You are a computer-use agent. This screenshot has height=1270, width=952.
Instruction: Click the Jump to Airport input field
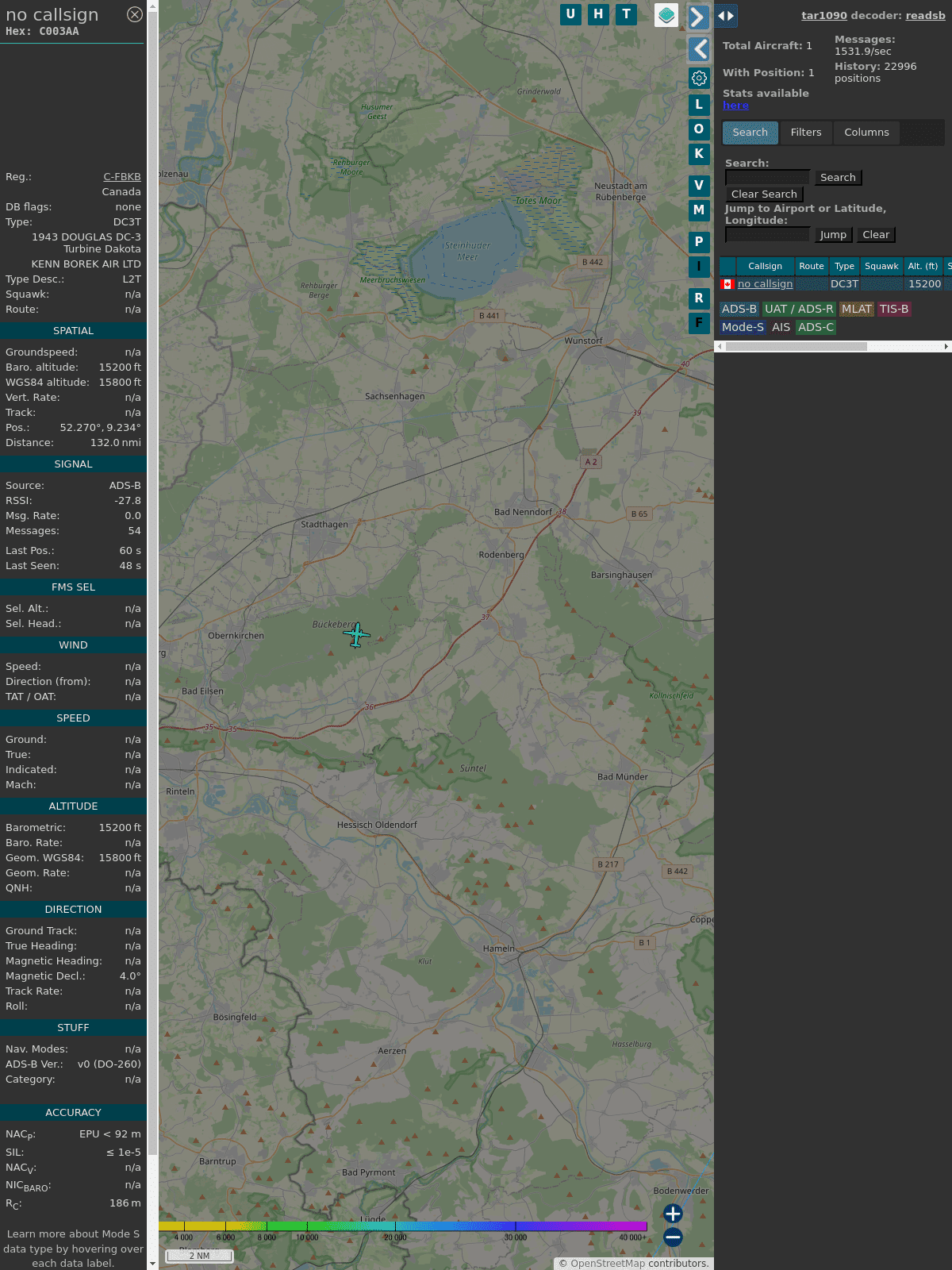tap(768, 235)
